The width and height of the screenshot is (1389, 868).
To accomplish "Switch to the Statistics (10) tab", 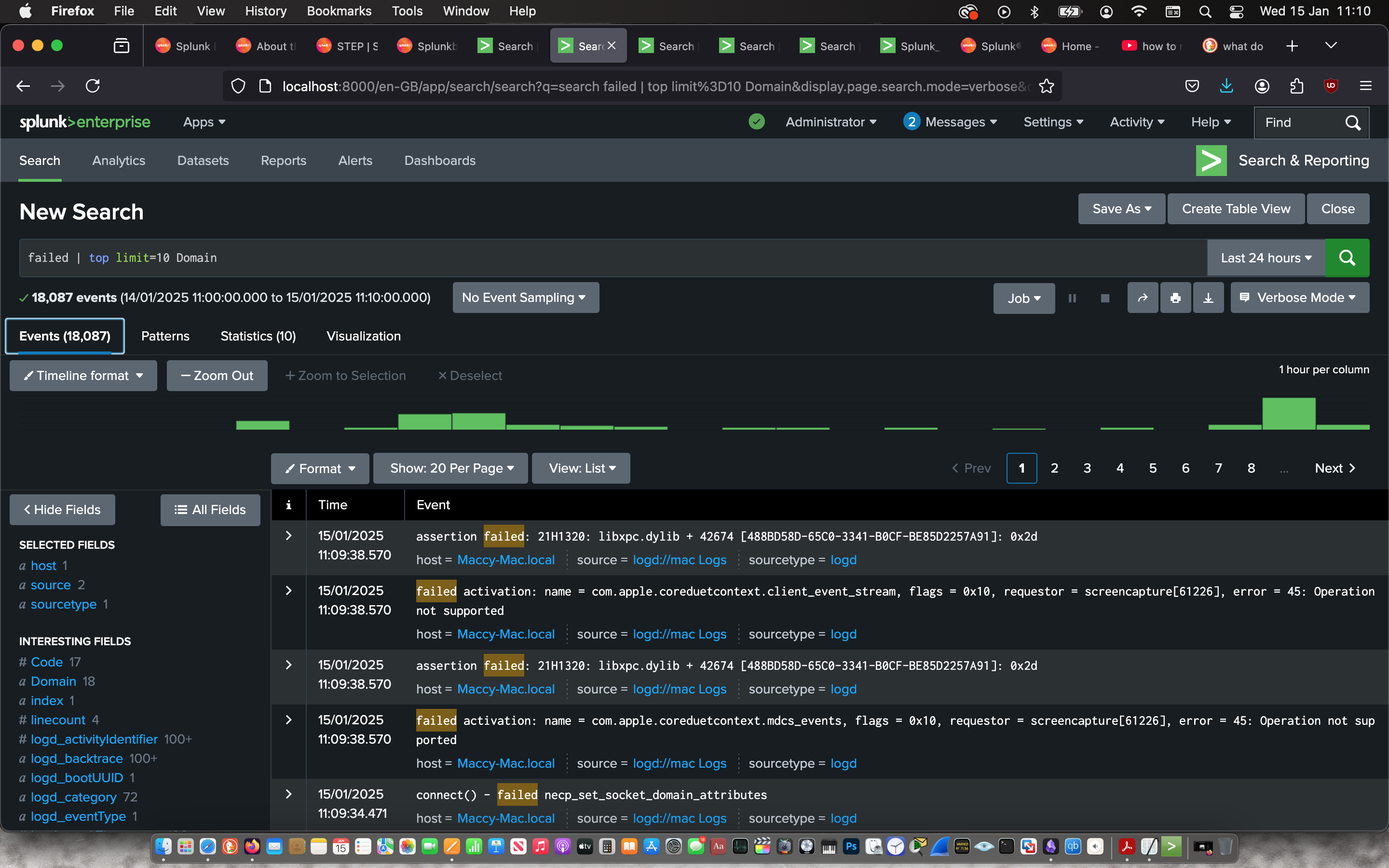I will pyautogui.click(x=258, y=336).
